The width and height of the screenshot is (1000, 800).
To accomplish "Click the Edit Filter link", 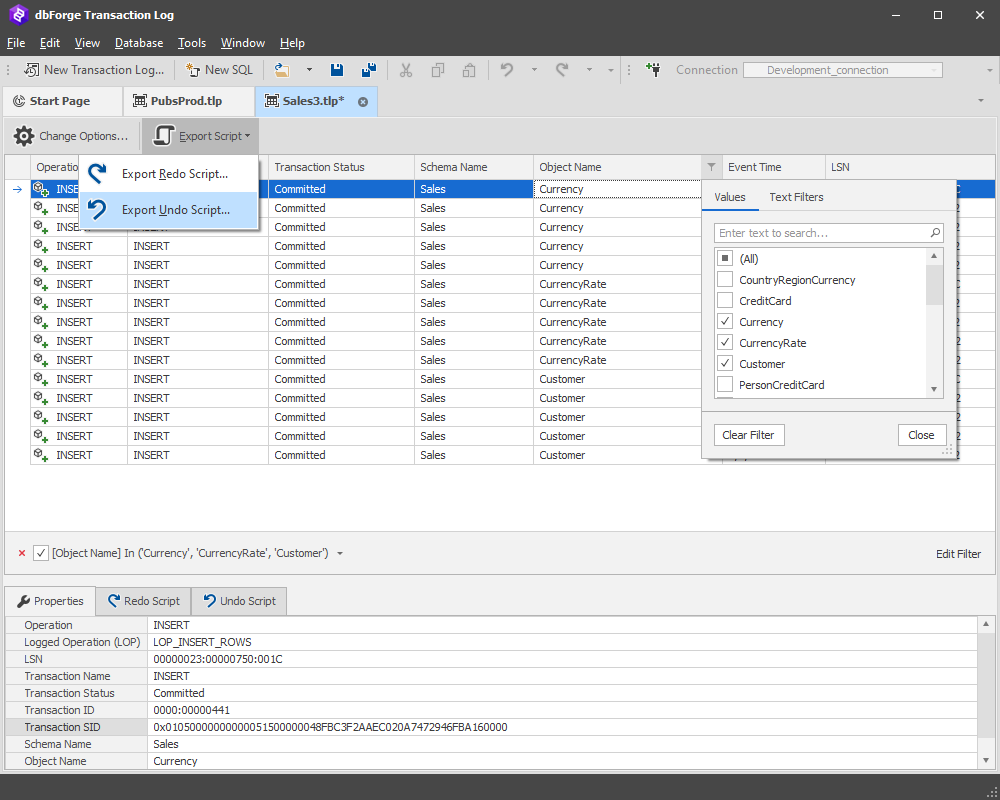I will coord(958,554).
